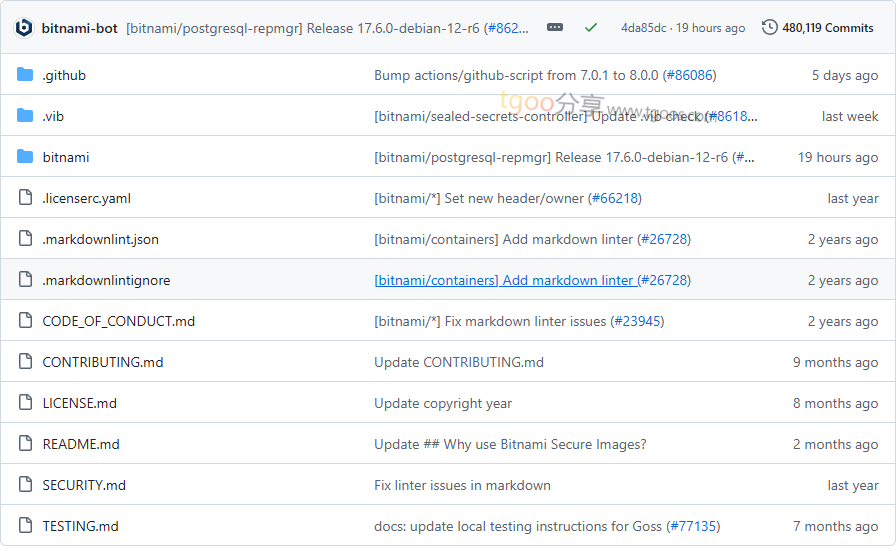Viewport: 896px width, 546px height.
Task: Open commit hash 4da85dc
Action: tap(645, 28)
